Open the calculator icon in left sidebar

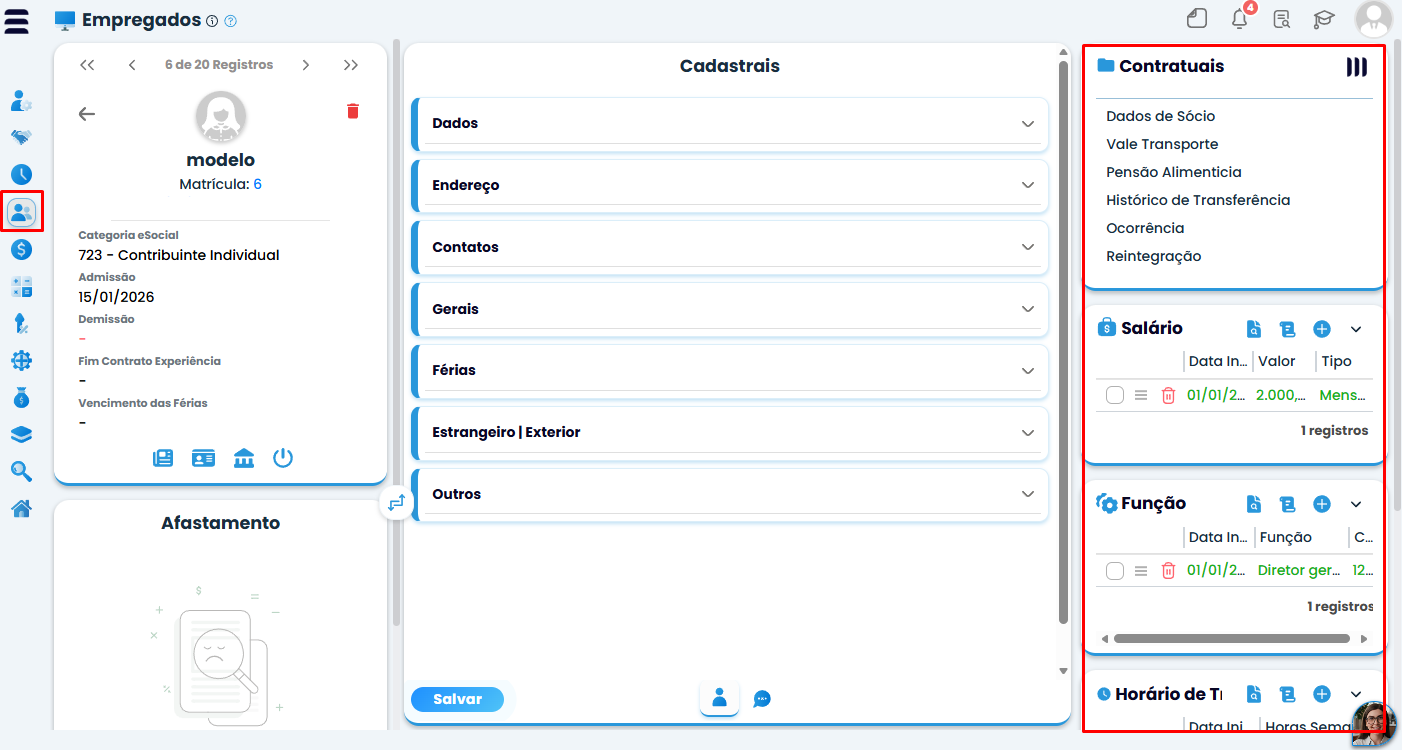coord(21,287)
